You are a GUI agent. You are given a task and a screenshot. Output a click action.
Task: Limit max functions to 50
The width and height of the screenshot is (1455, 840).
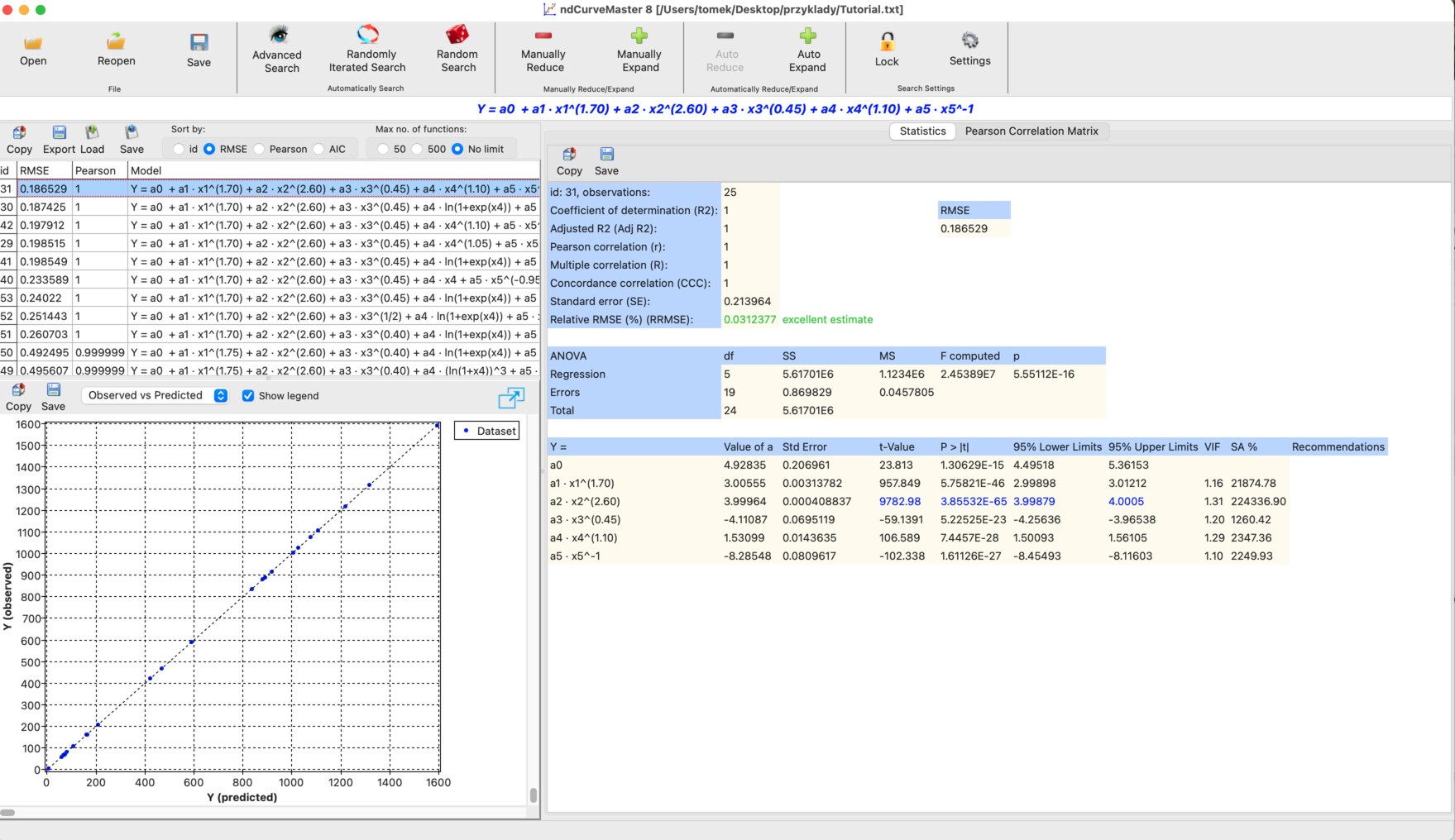coord(383,149)
